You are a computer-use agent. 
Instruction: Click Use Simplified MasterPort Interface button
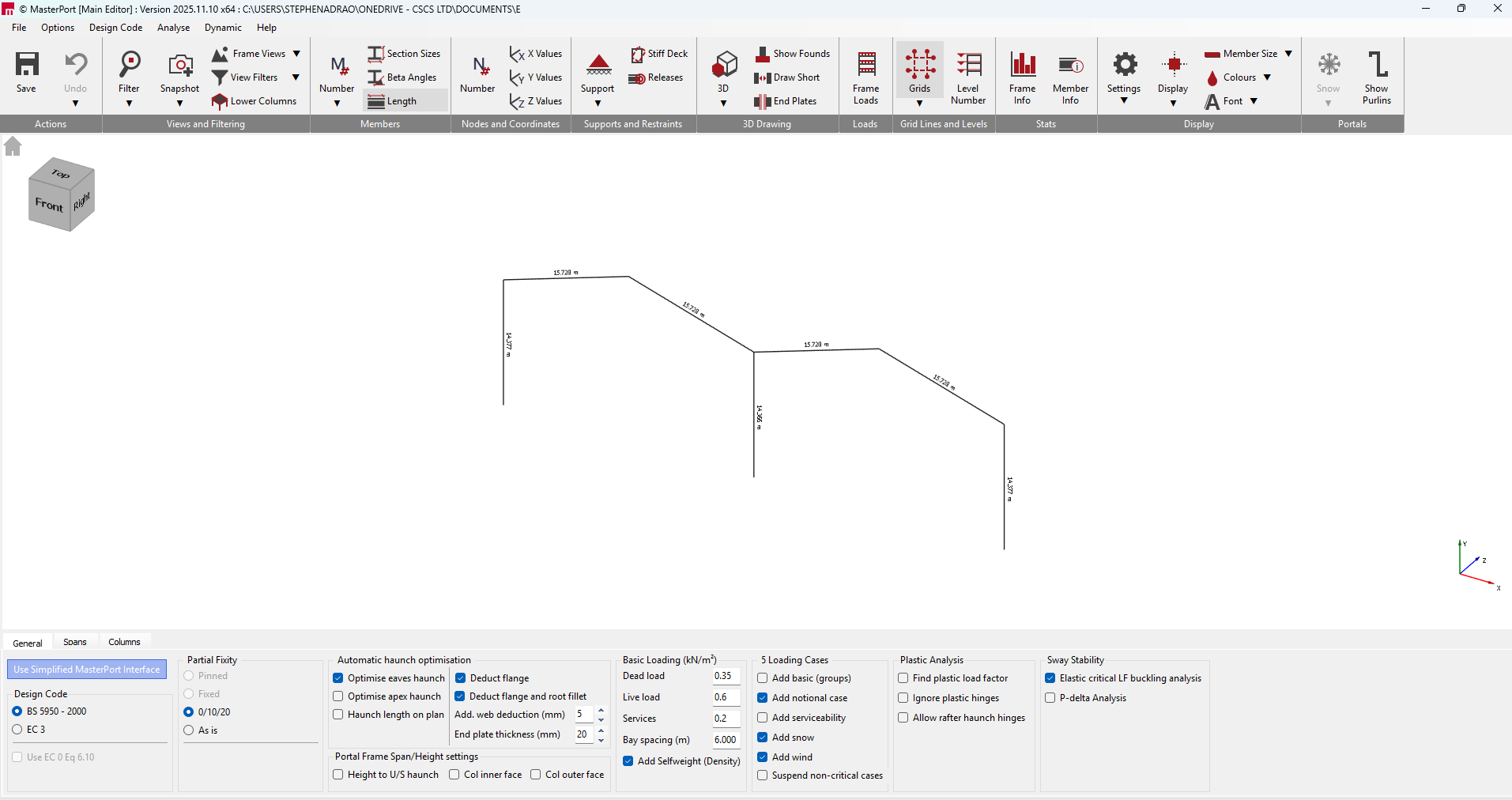pyautogui.click(x=87, y=670)
